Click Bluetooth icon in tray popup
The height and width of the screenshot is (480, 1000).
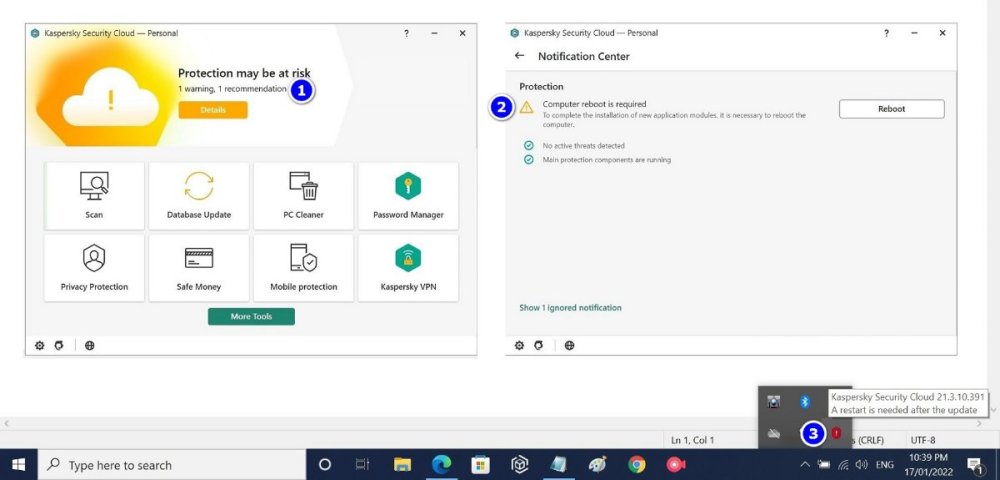pos(805,402)
